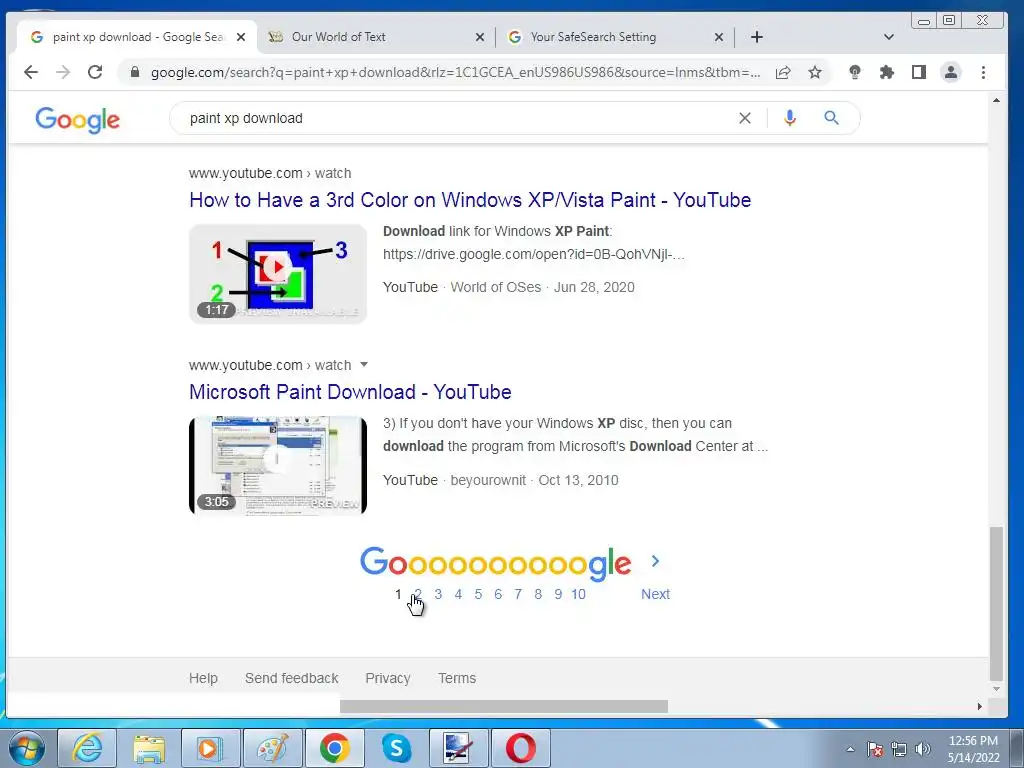This screenshot has height=768, width=1024.
Task: Open Paint from the taskbar
Action: (x=272, y=748)
